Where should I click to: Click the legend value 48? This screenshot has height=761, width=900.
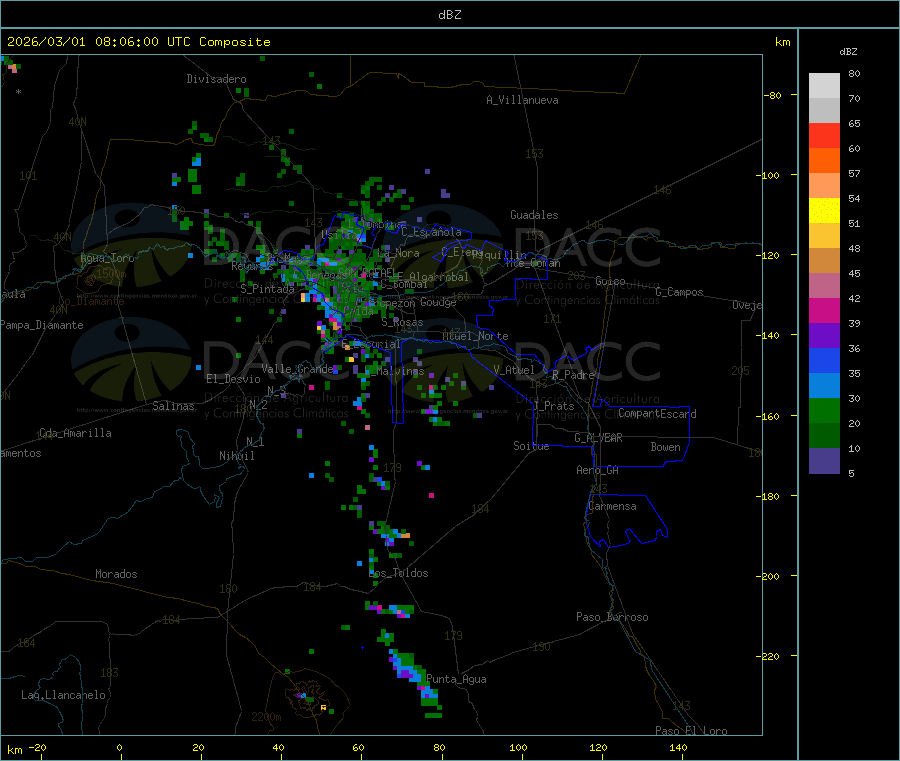click(x=854, y=249)
